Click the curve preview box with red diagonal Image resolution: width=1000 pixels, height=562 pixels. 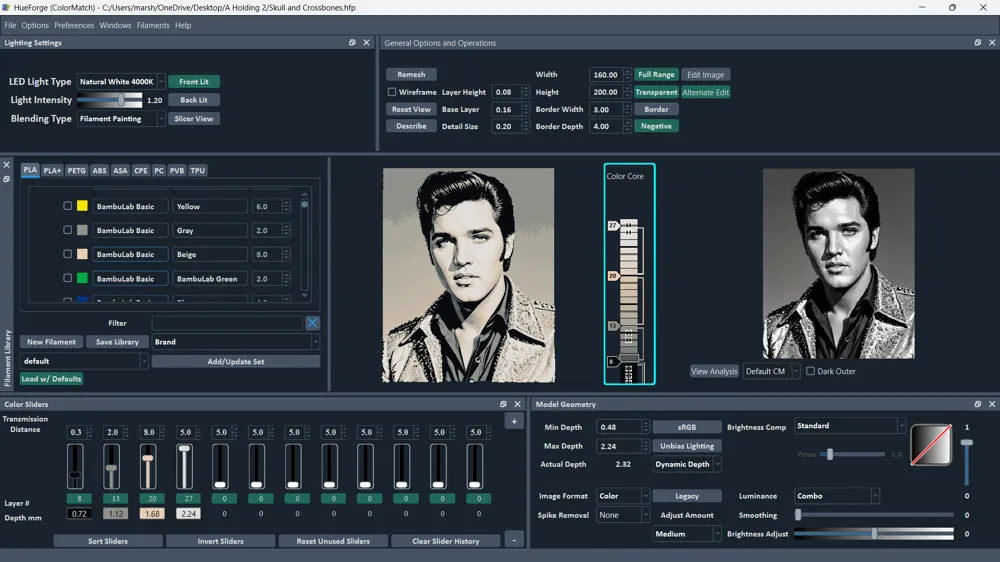point(931,445)
